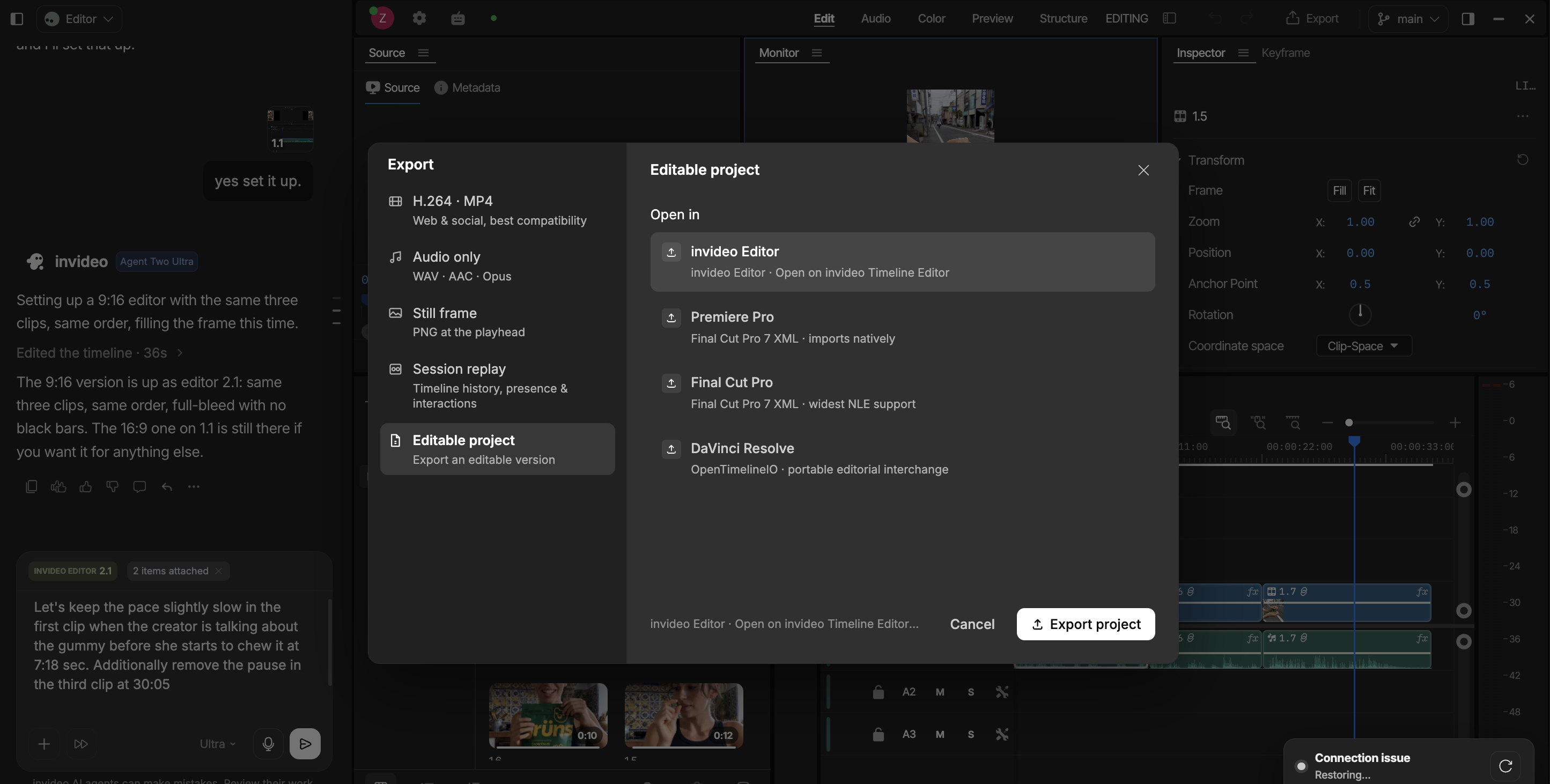Switch to the Structure tab

click(x=1063, y=19)
